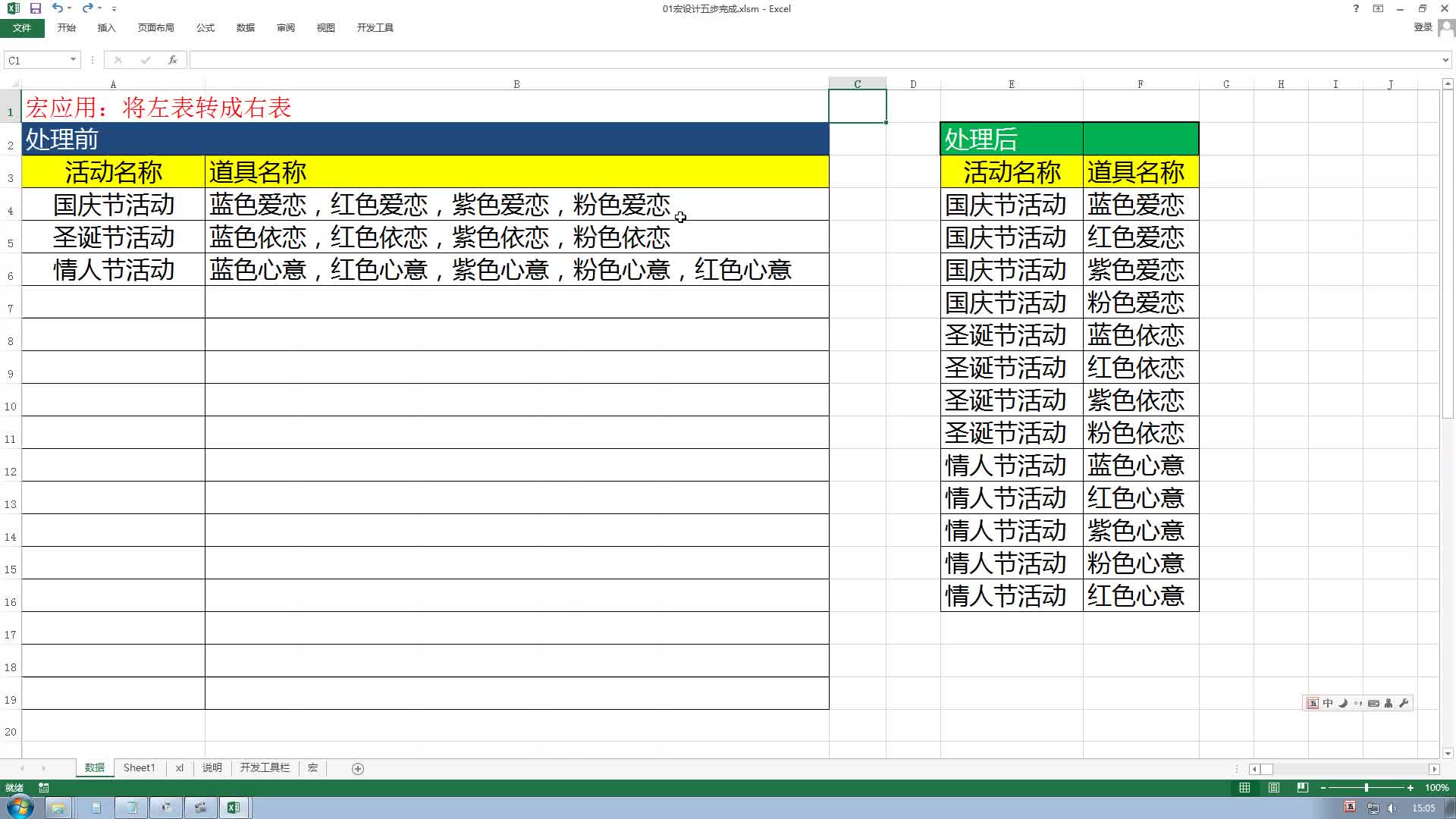This screenshot has height=819, width=1456.
Task: Switch to the 开发工具 ribbon tab
Action: click(375, 28)
